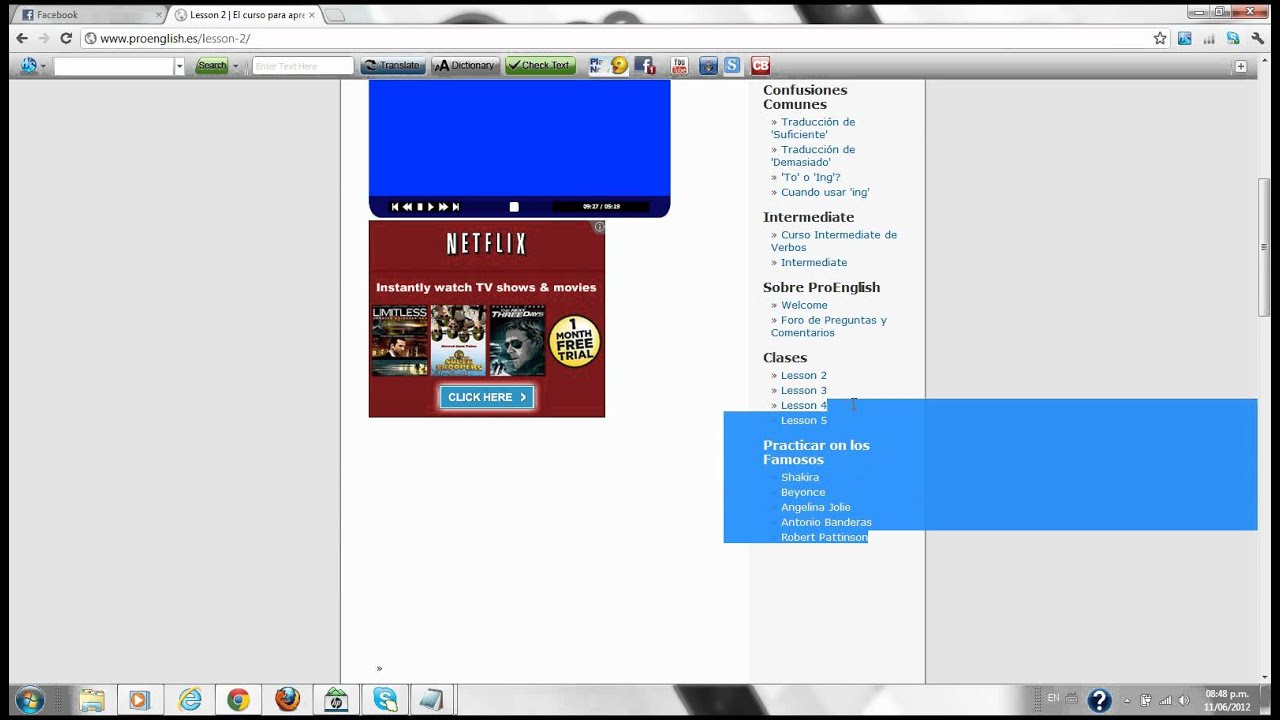Open a new browser tab
The height and width of the screenshot is (720, 1280).
click(335, 15)
